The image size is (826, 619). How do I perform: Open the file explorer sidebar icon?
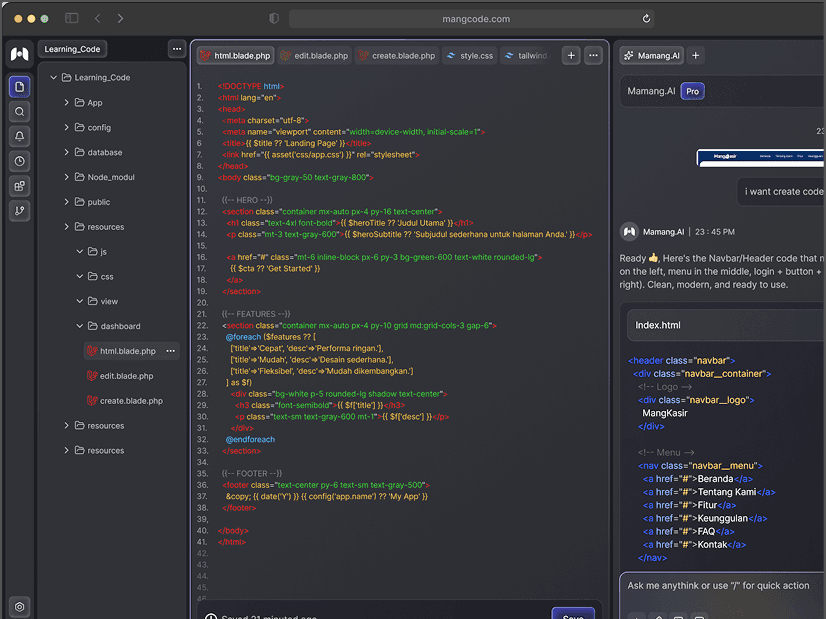(19, 87)
